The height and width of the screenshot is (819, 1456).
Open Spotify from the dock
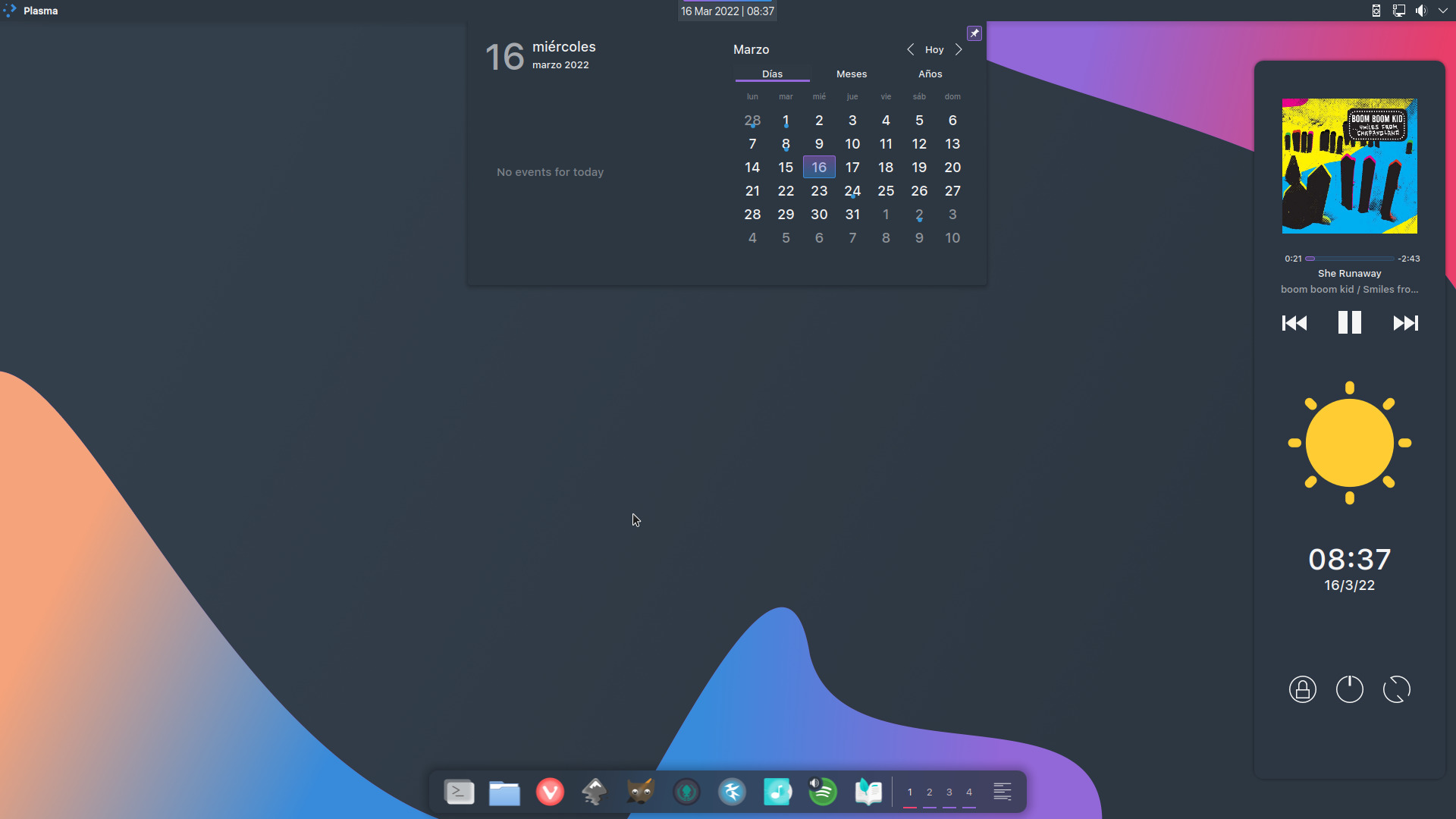[823, 792]
